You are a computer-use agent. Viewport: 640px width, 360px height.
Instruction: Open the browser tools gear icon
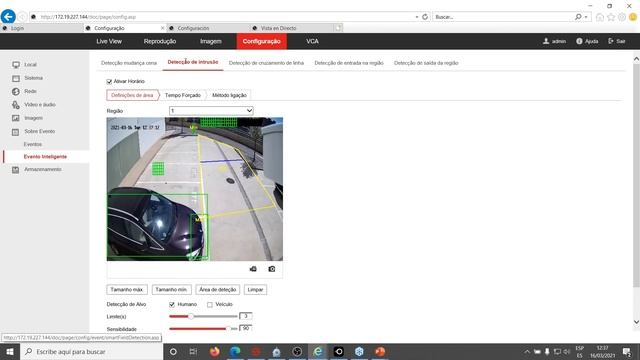pos(622,17)
